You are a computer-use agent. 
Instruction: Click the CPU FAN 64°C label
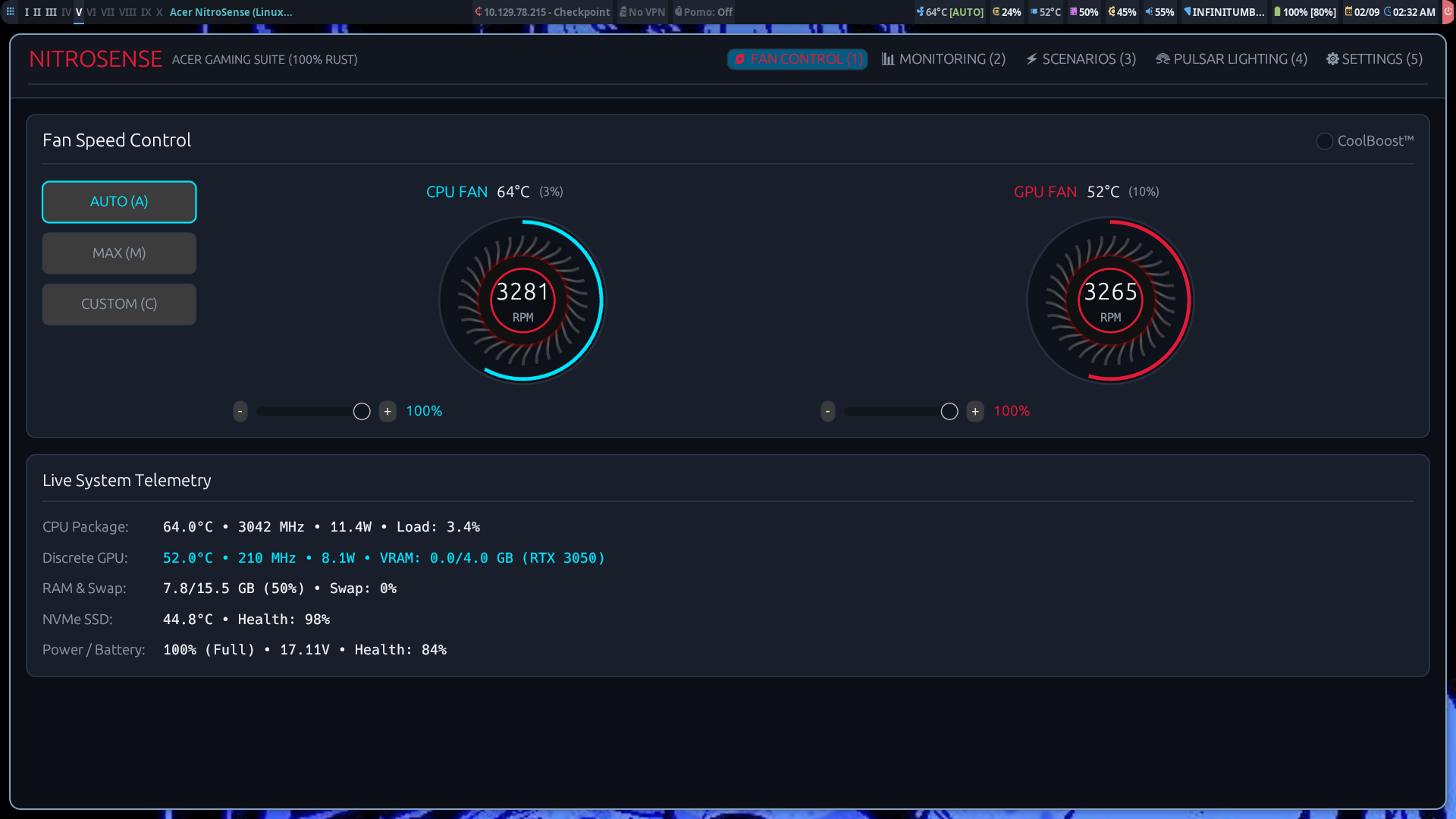(x=478, y=192)
